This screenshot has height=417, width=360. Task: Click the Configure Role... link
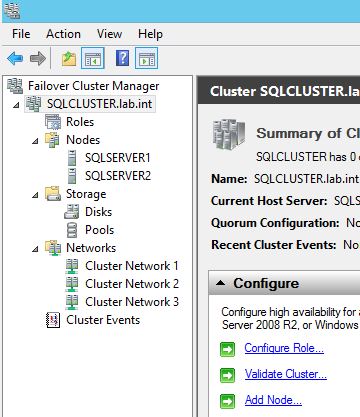click(x=284, y=348)
